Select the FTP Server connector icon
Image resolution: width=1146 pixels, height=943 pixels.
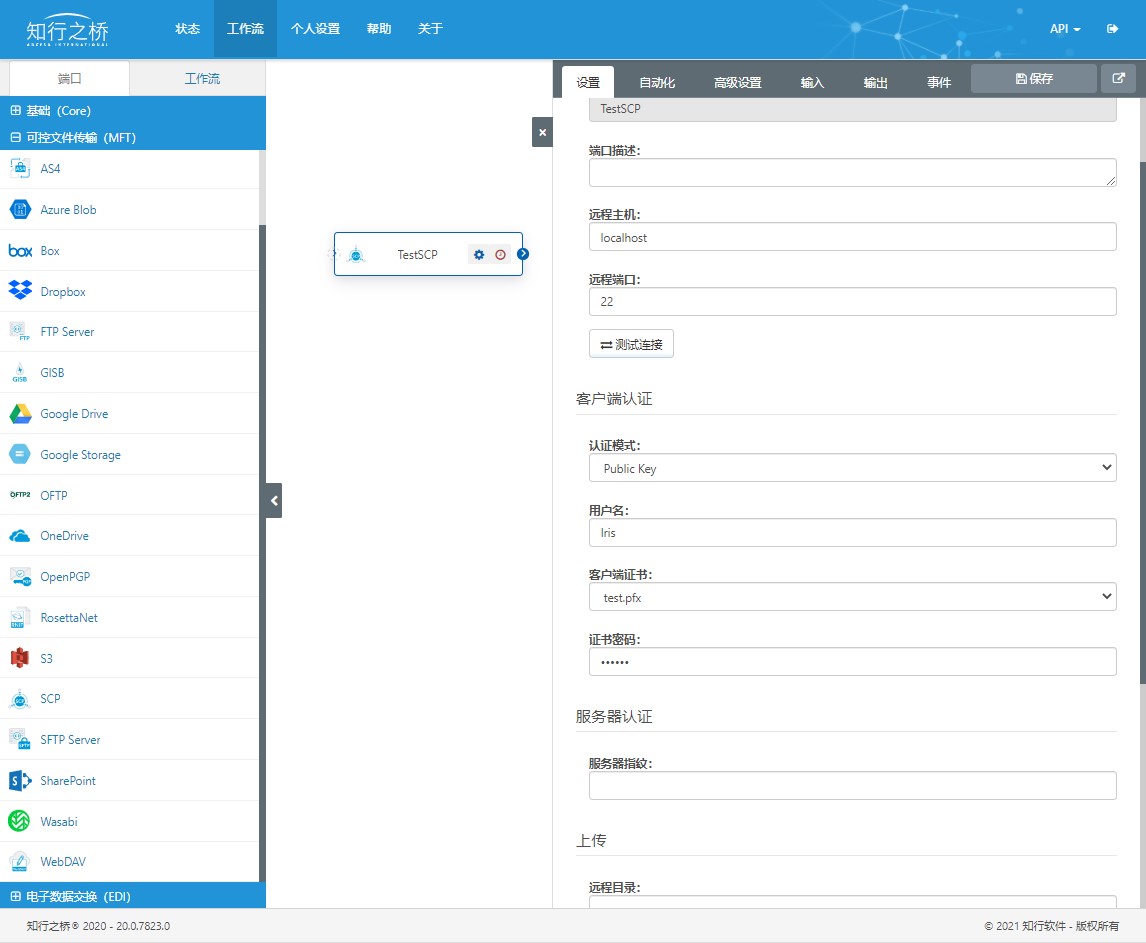click(x=20, y=332)
